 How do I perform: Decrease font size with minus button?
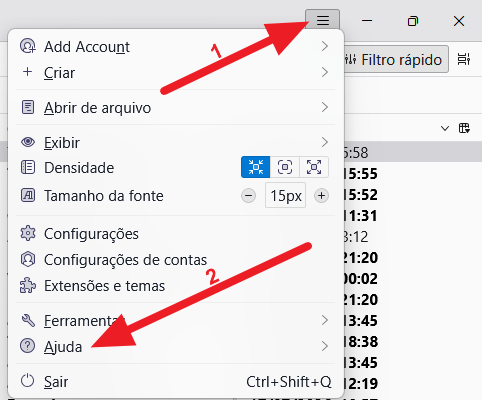click(248, 196)
